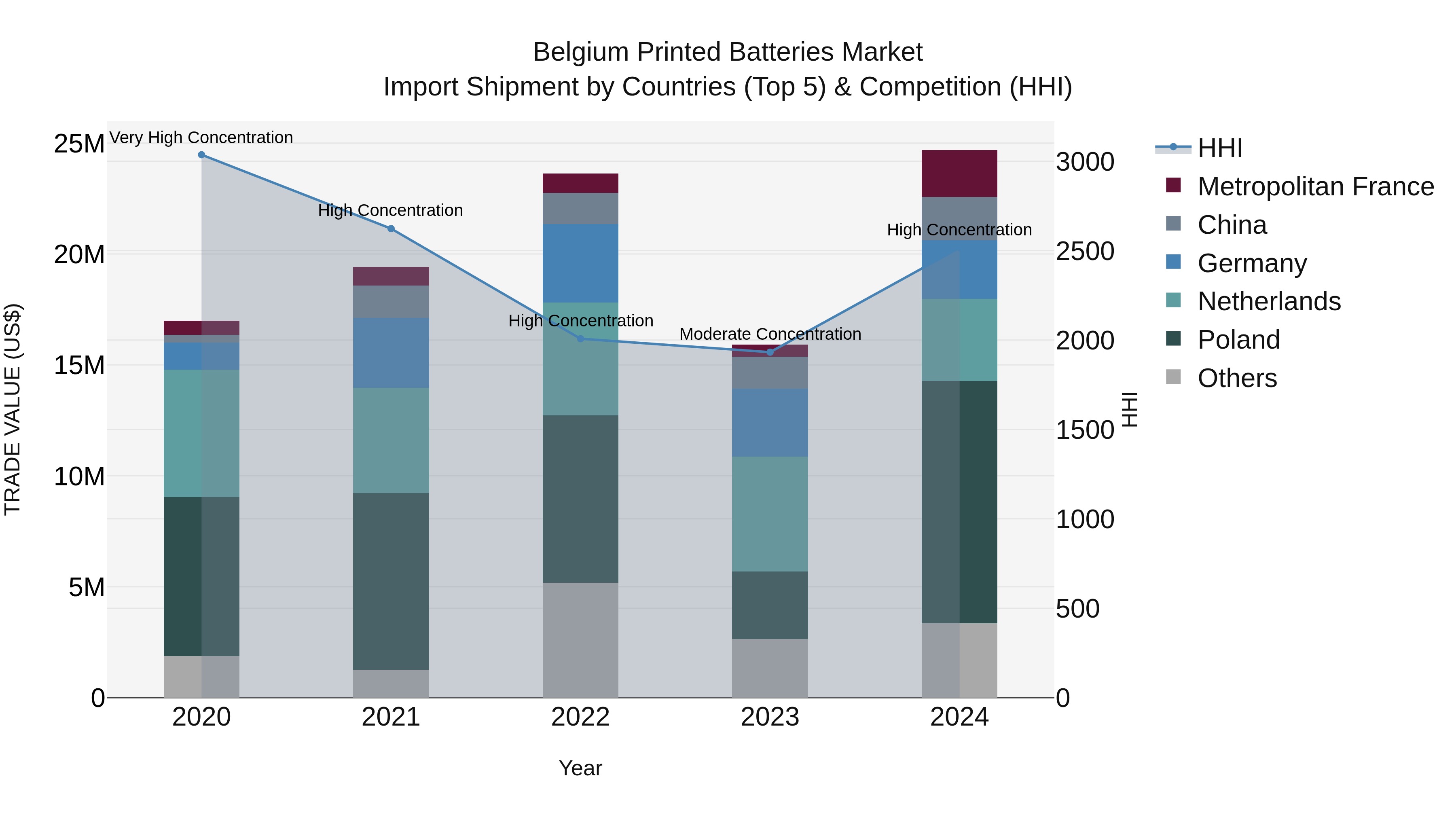This screenshot has height=819, width=1456.
Task: Click the 'High Concentration' label above 2021
Action: point(391,210)
